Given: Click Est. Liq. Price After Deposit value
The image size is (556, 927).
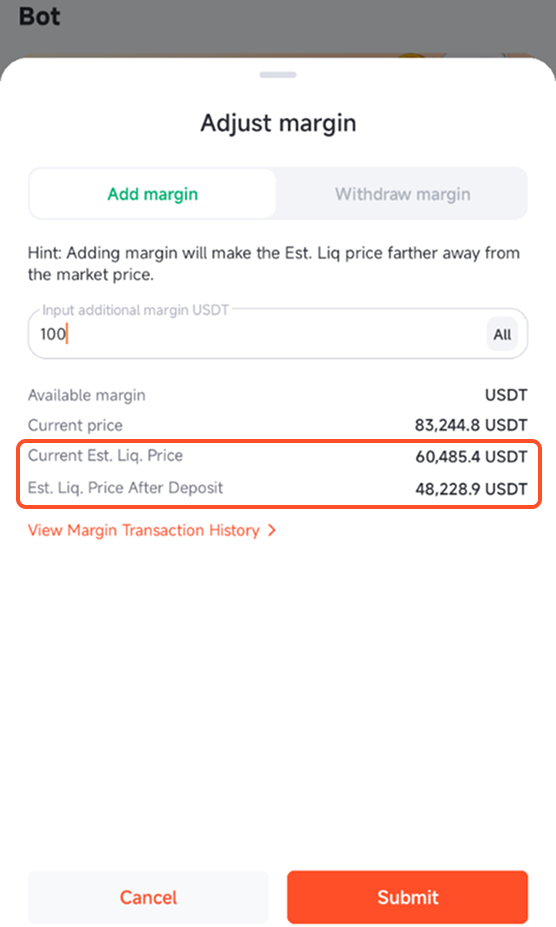Looking at the screenshot, I should [471, 489].
